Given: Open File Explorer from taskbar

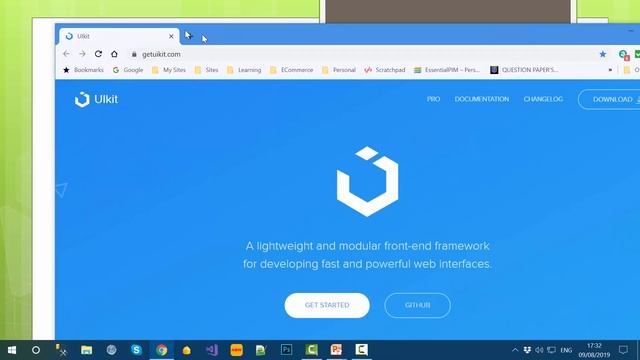Looking at the screenshot, I should 87,350.
